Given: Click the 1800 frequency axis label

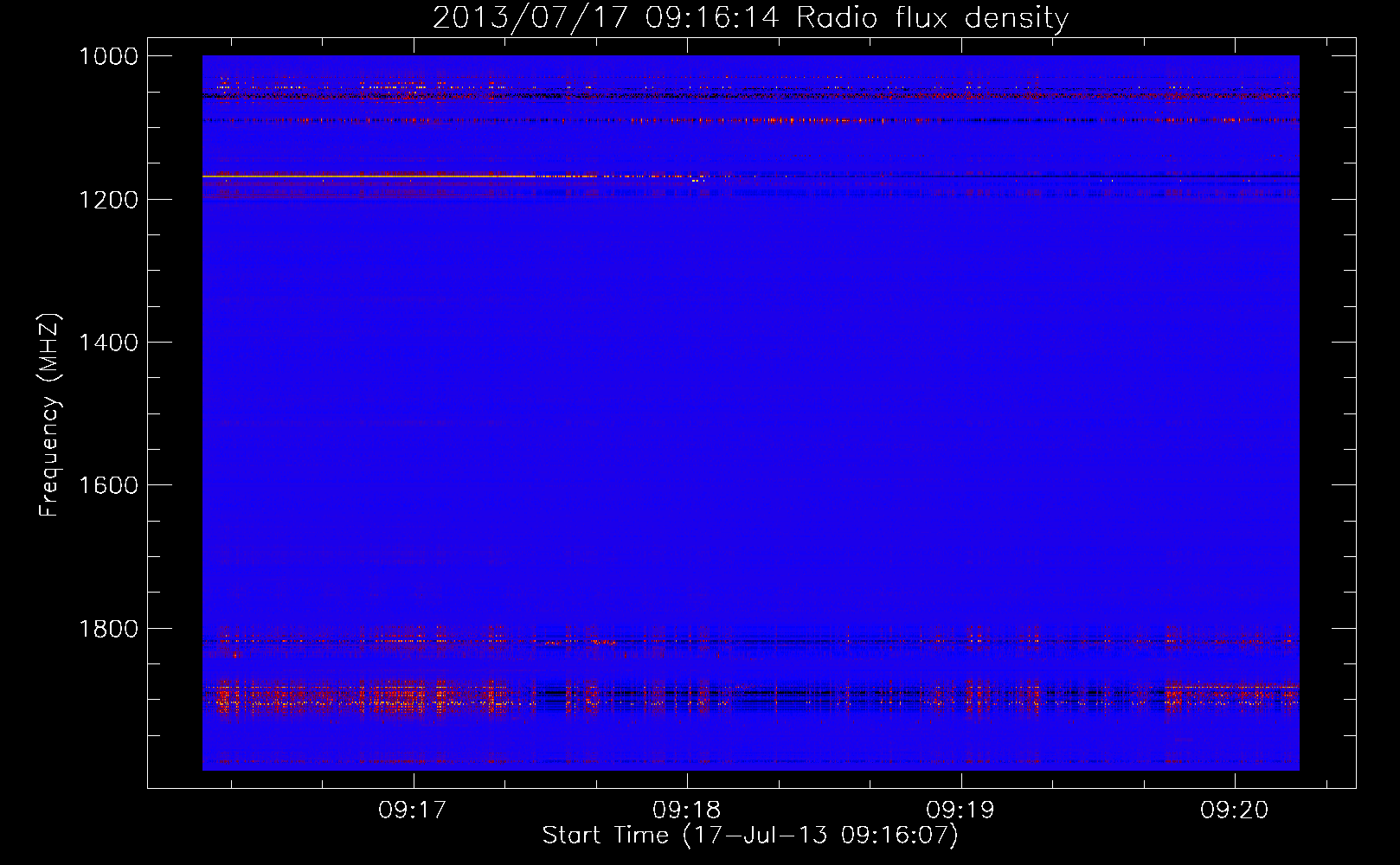Looking at the screenshot, I should [x=108, y=629].
